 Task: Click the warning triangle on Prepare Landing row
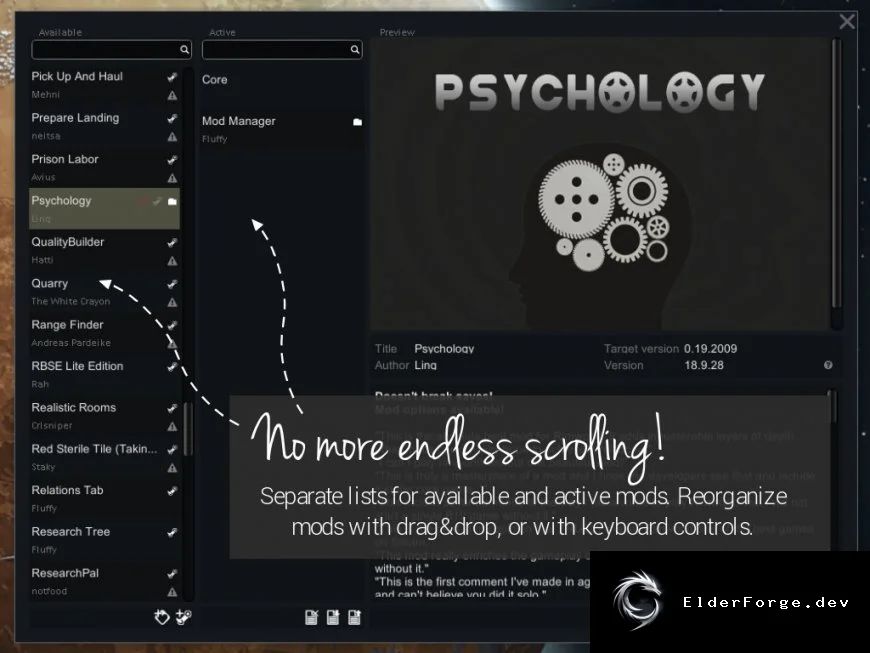pos(173,136)
